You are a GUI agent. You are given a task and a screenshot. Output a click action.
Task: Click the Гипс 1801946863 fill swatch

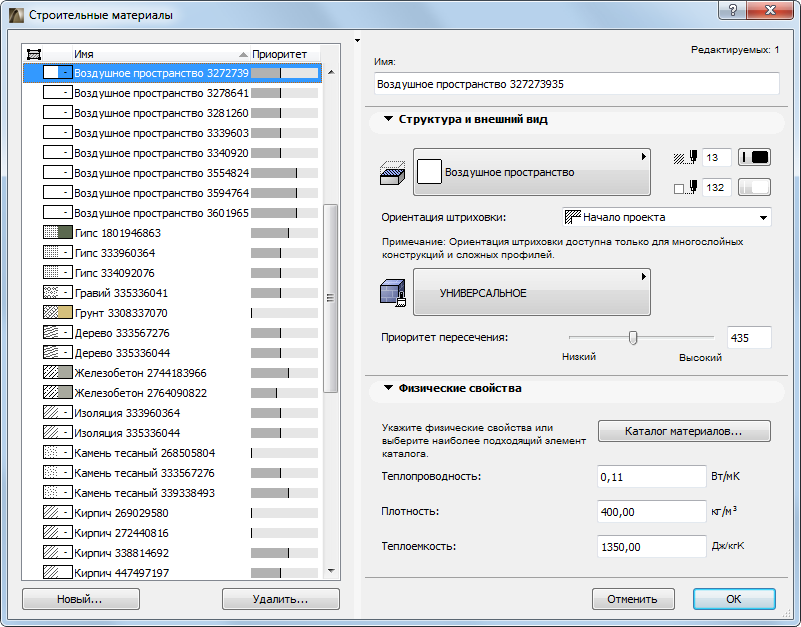[58, 233]
